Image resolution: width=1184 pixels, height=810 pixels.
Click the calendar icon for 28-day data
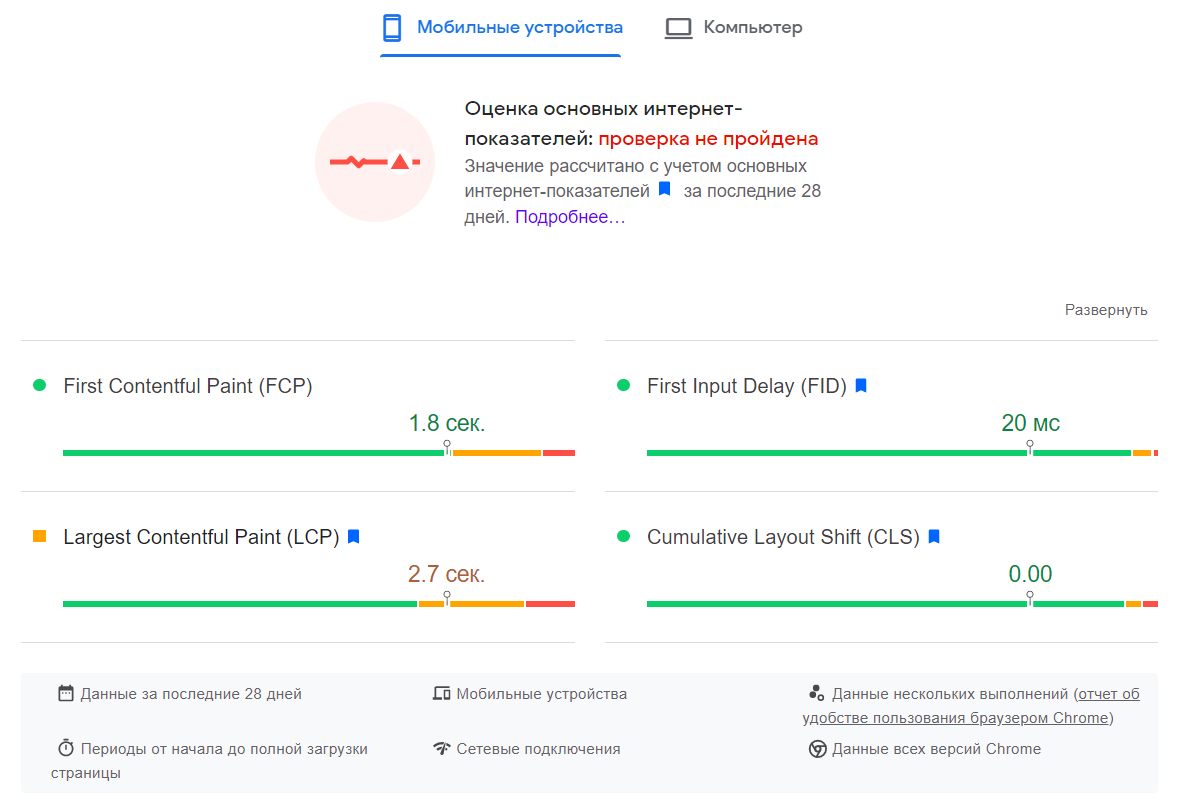[66, 694]
